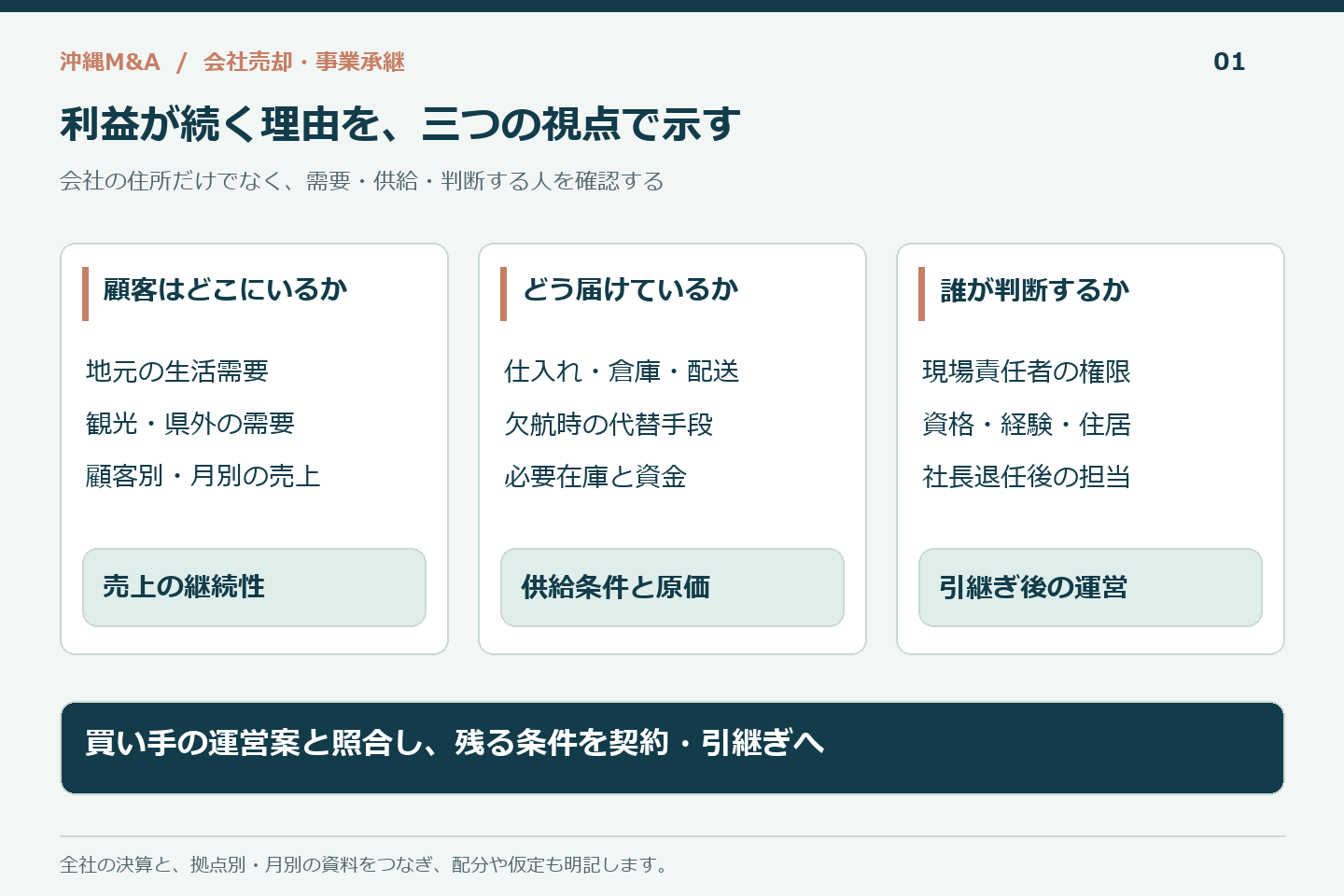Screen dimensions: 1344x896
Task: Click the line 現場責任者の権限
Action: coord(1027,371)
